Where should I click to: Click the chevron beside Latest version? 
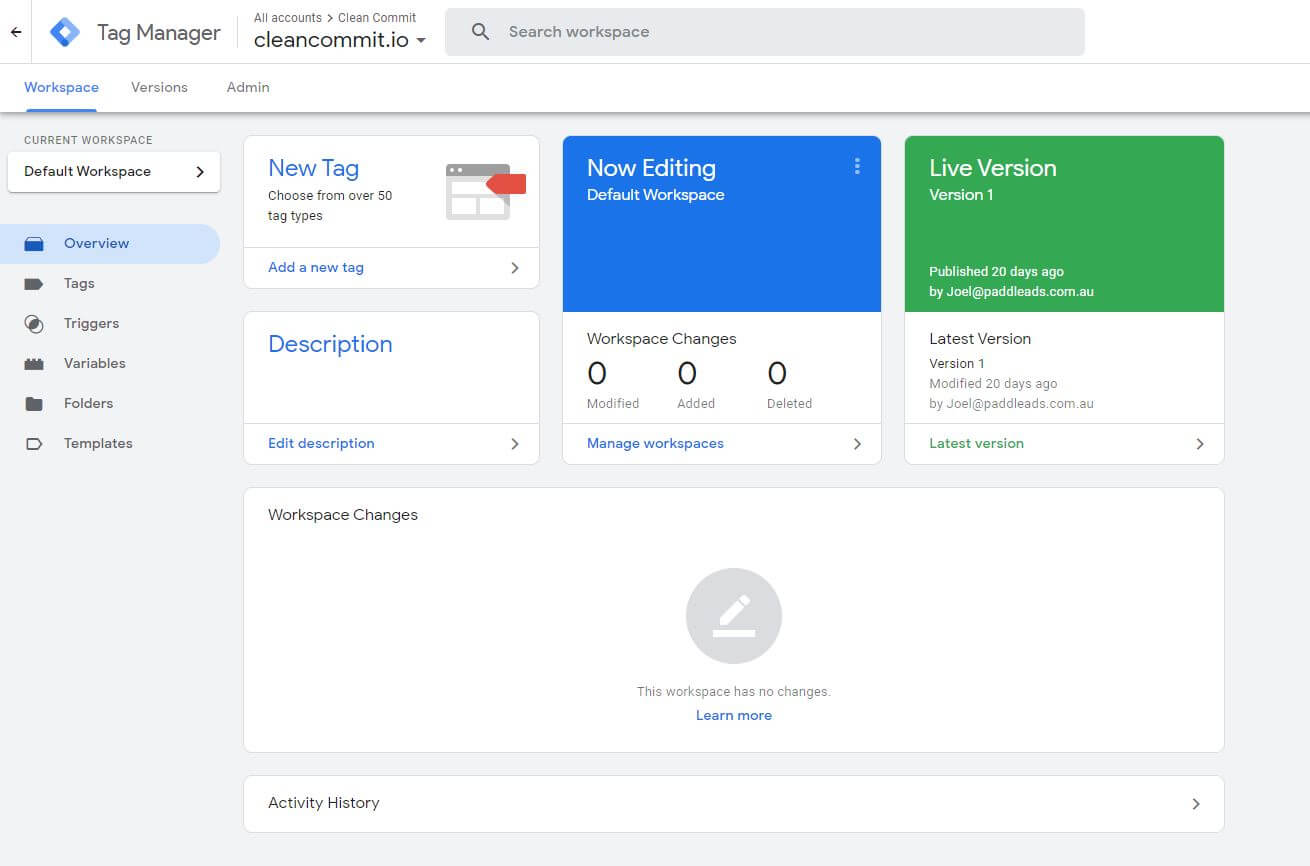click(x=1200, y=444)
